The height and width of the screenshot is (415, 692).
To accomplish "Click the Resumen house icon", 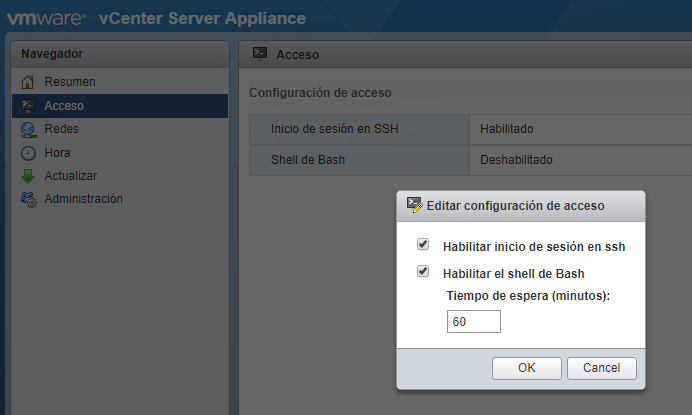I will [28, 82].
